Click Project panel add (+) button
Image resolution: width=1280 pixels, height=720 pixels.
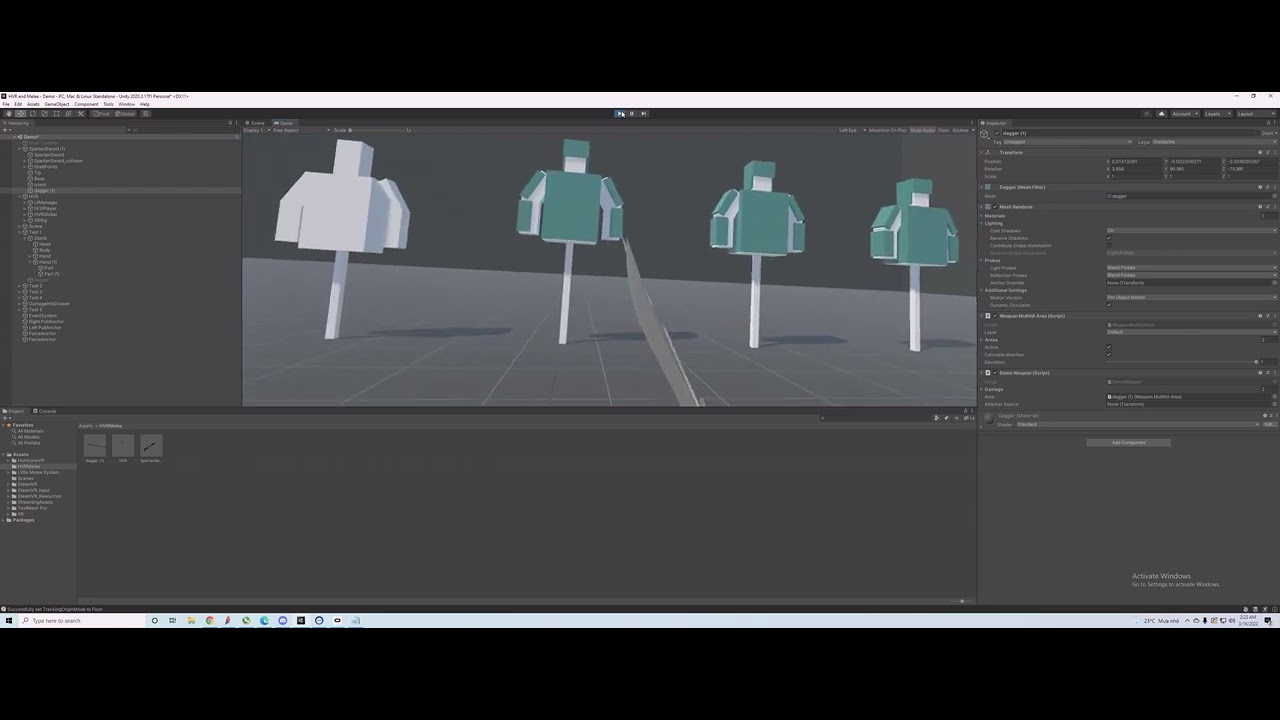(x=5, y=418)
